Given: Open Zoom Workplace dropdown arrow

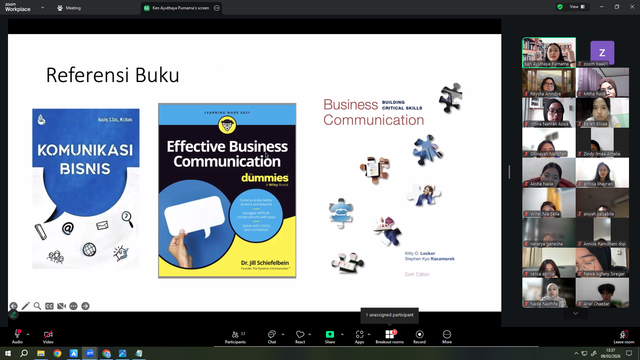Looking at the screenshot, I should tap(42, 8).
